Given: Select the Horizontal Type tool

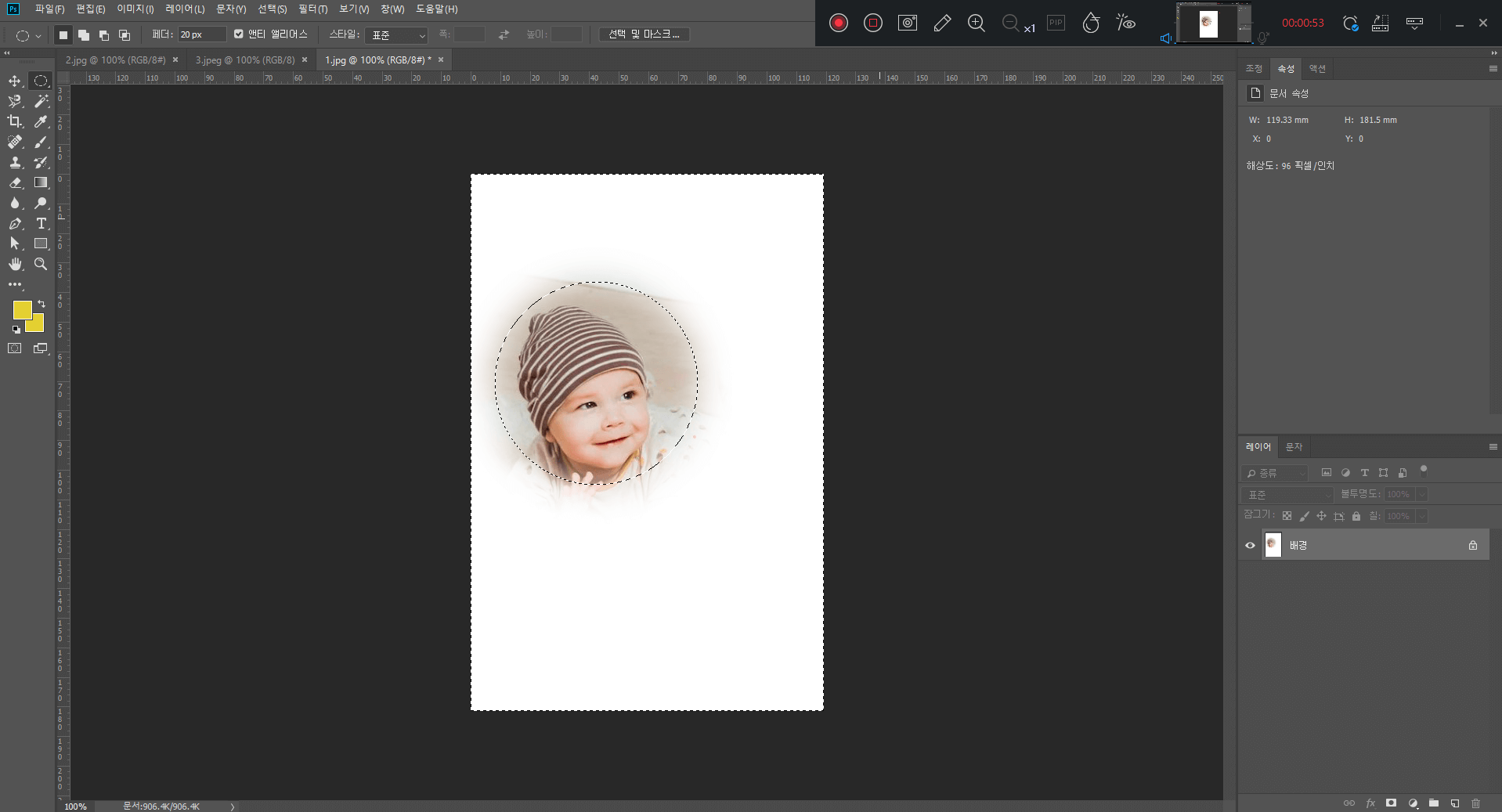Looking at the screenshot, I should pyautogui.click(x=42, y=223).
